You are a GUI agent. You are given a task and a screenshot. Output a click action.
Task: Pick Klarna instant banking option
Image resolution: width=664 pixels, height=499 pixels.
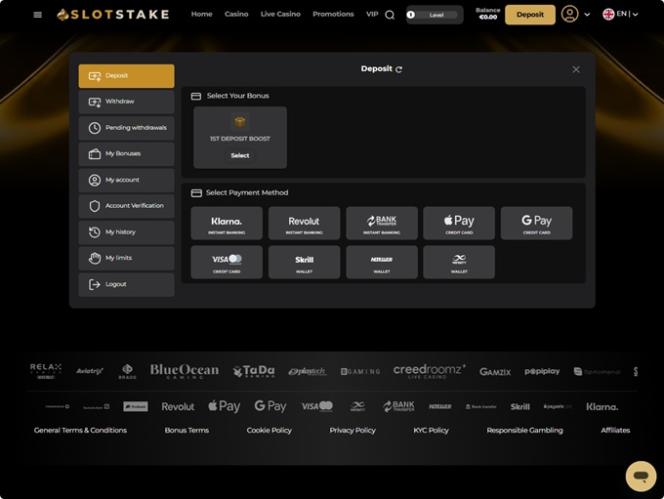click(x=227, y=223)
